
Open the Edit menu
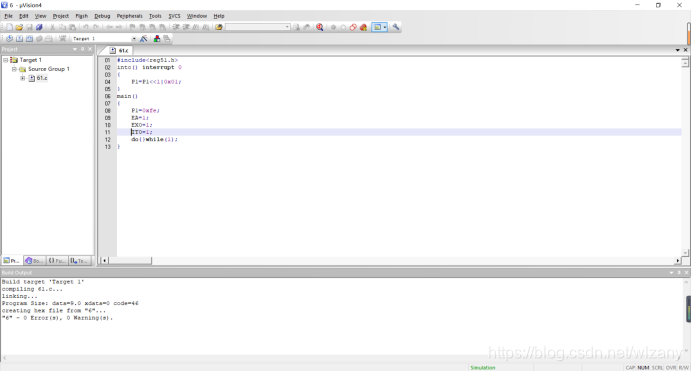click(23, 16)
